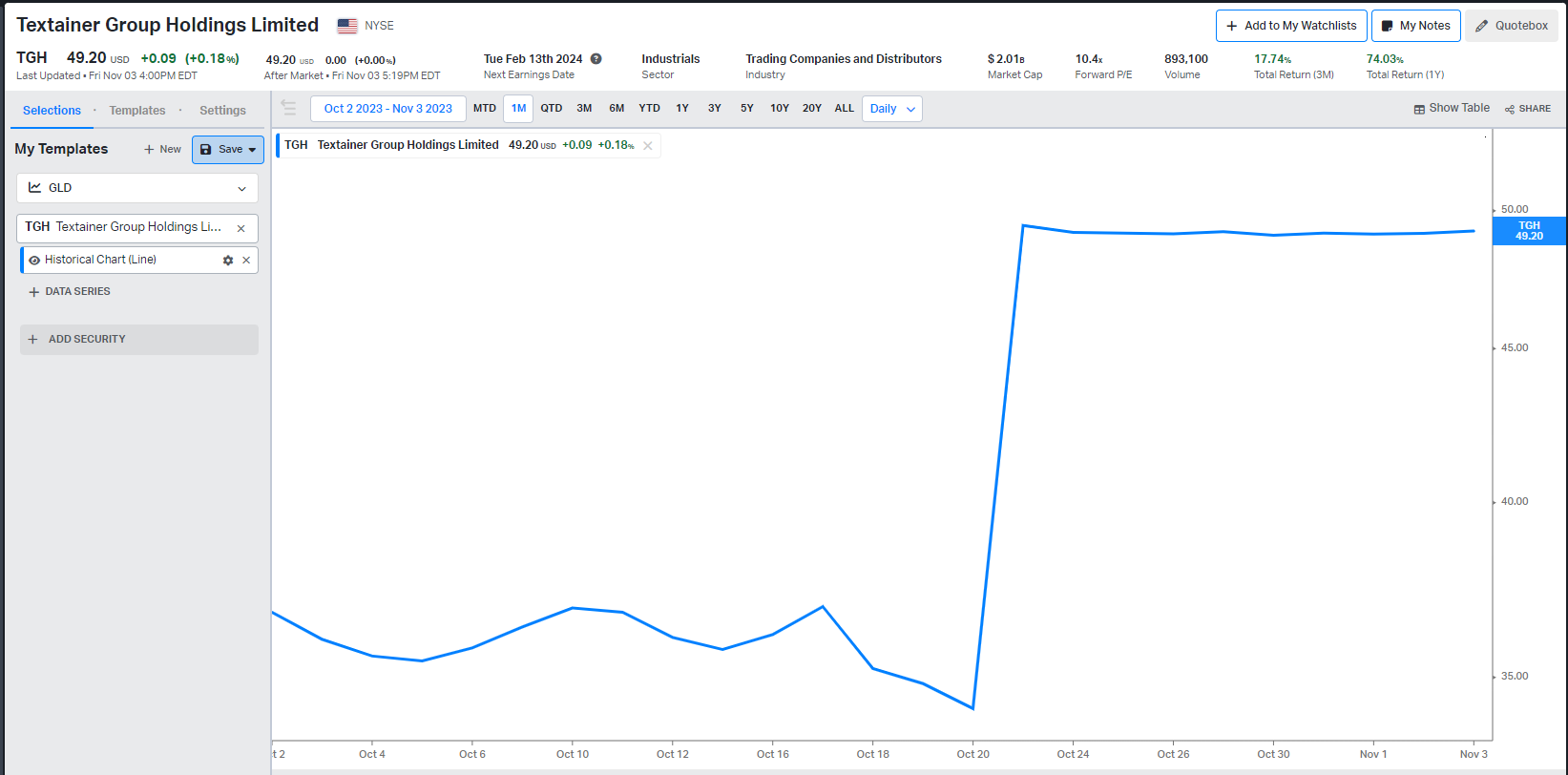The height and width of the screenshot is (775, 1568).
Task: Click the 893,100 Volume value
Action: 1186,59
